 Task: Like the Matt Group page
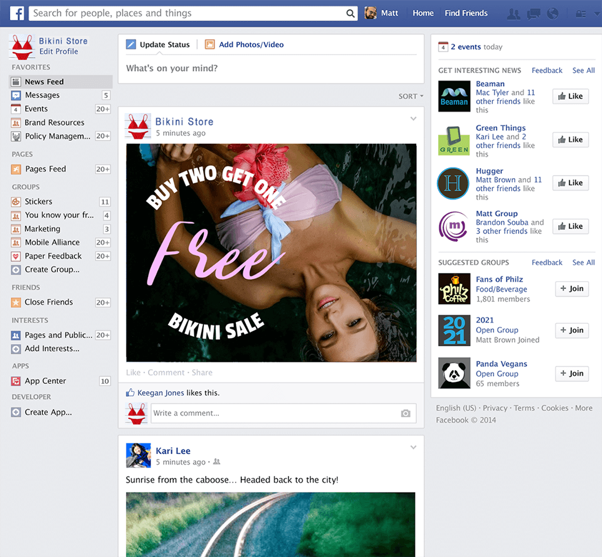tap(571, 226)
